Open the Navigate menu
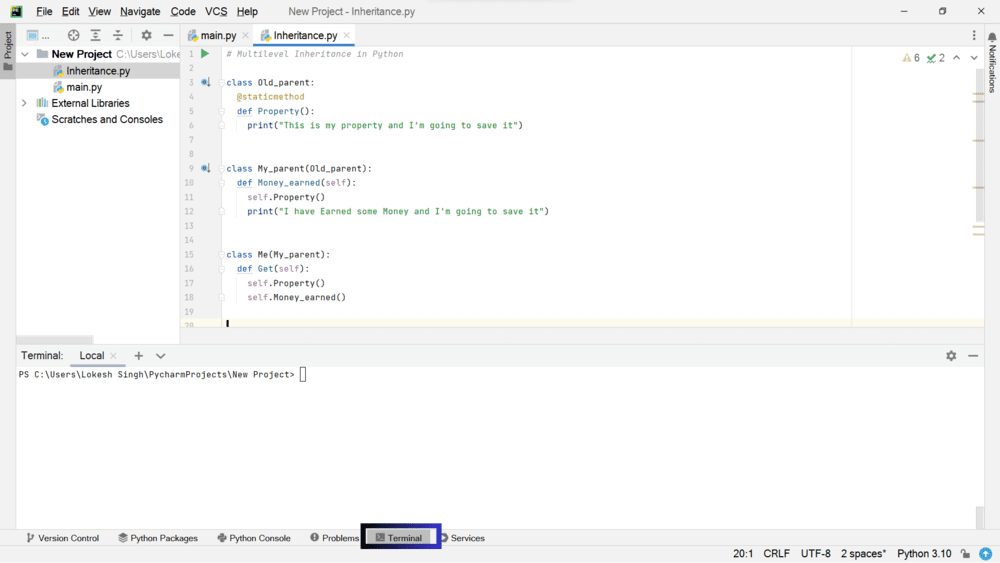This screenshot has height=563, width=1000. 140,11
